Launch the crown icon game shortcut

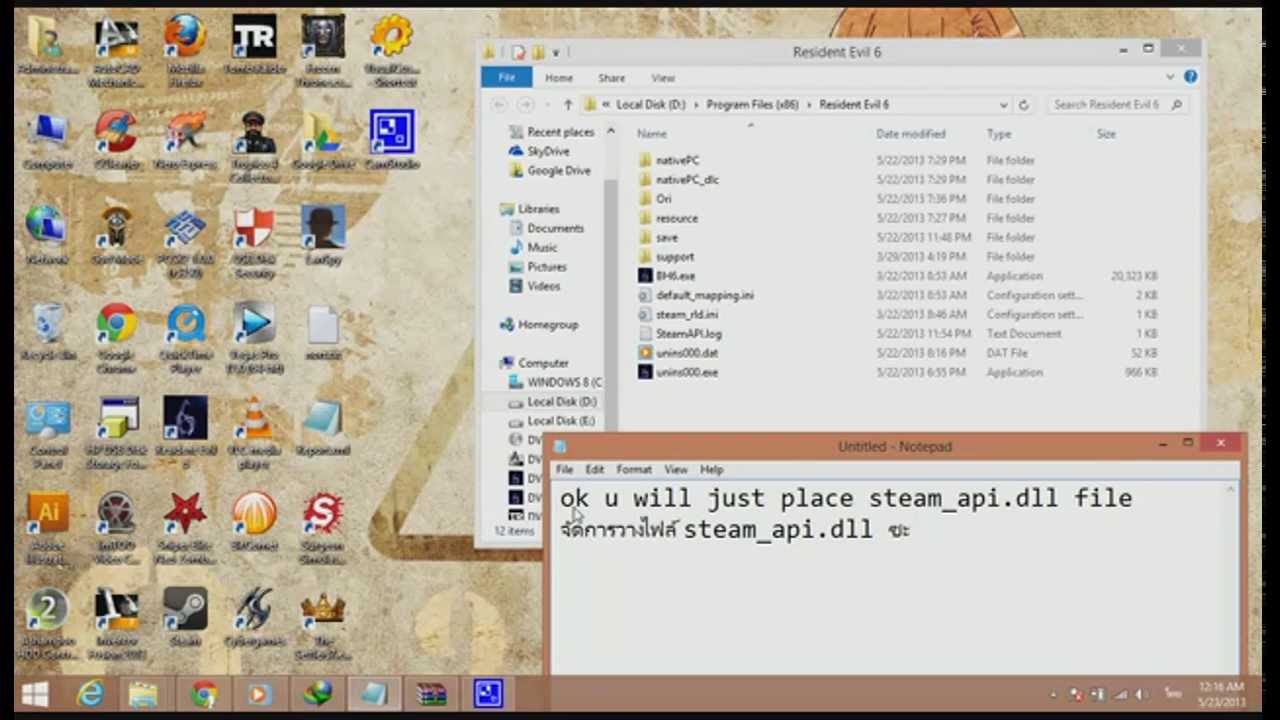click(x=323, y=624)
